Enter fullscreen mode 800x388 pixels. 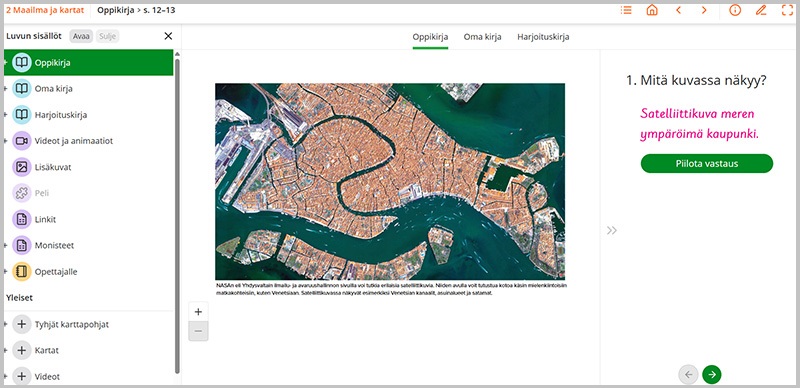point(787,10)
